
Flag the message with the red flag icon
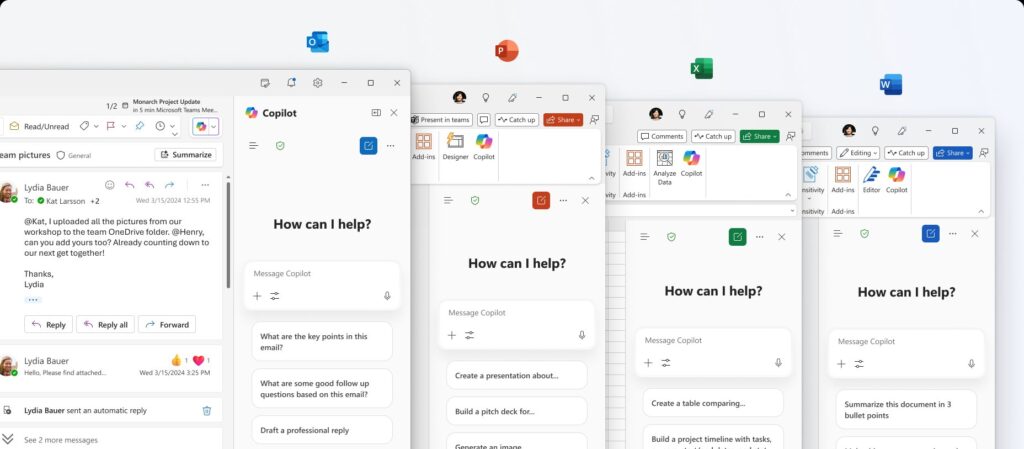pos(111,126)
